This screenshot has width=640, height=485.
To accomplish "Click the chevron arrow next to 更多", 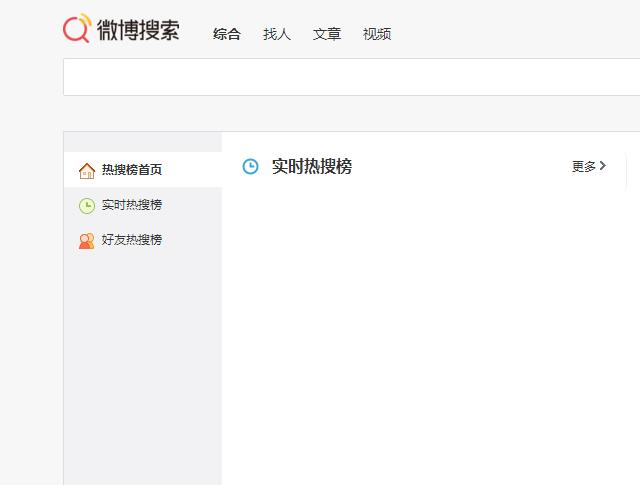I will pyautogui.click(x=603, y=167).
